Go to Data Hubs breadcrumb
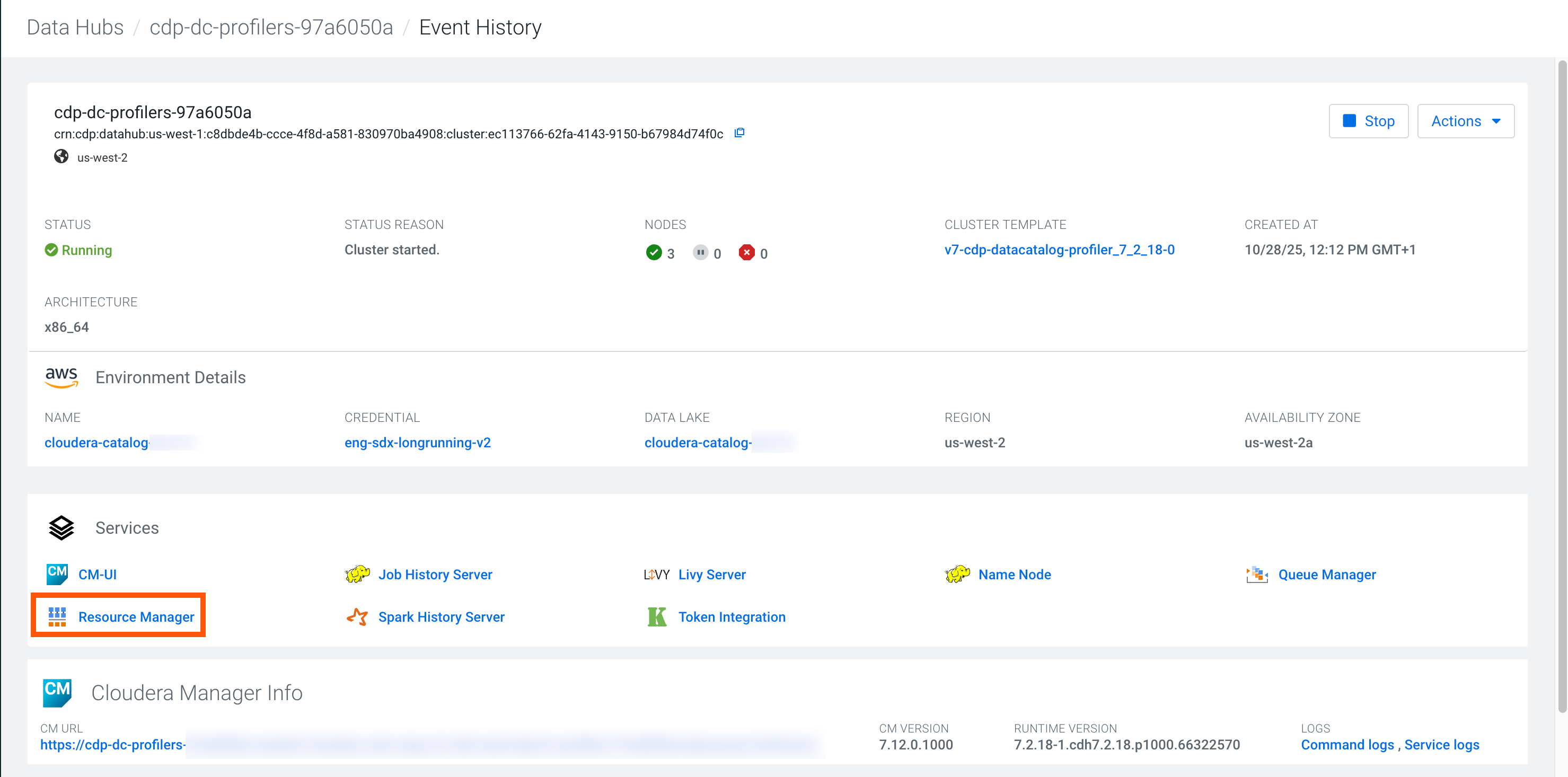Viewport: 1568px width, 777px height. (x=75, y=28)
